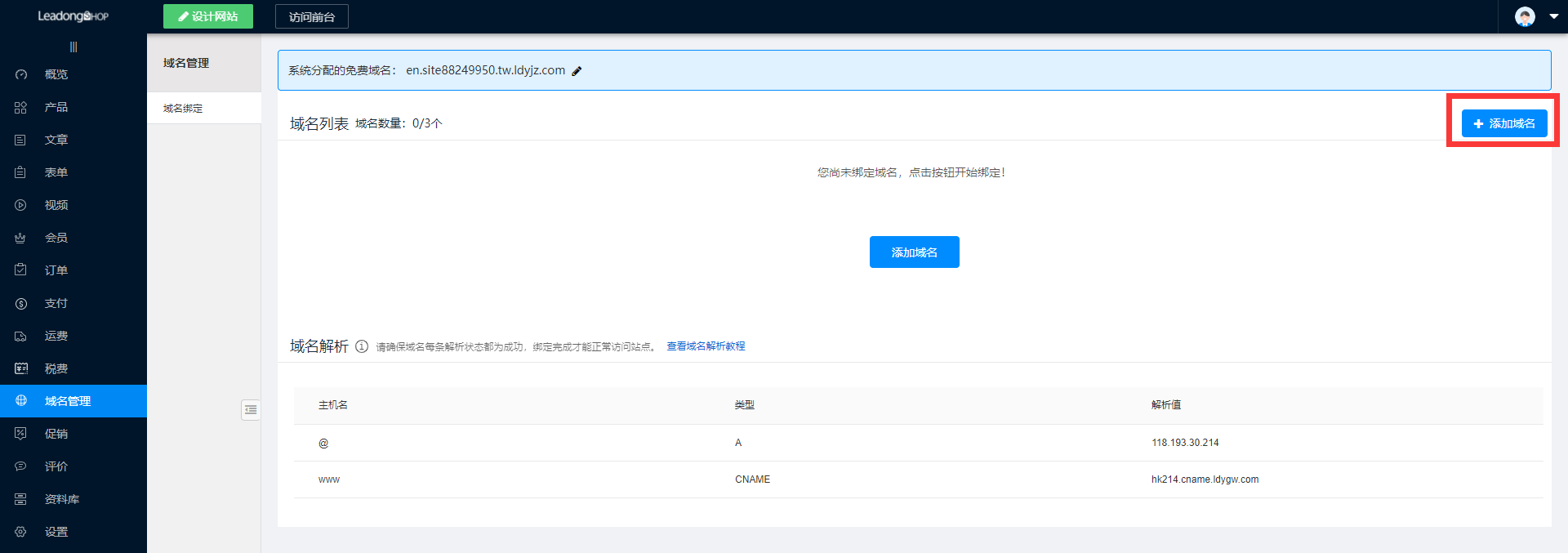
Task: Open the 查看域名解析教程 link
Action: pos(706,346)
